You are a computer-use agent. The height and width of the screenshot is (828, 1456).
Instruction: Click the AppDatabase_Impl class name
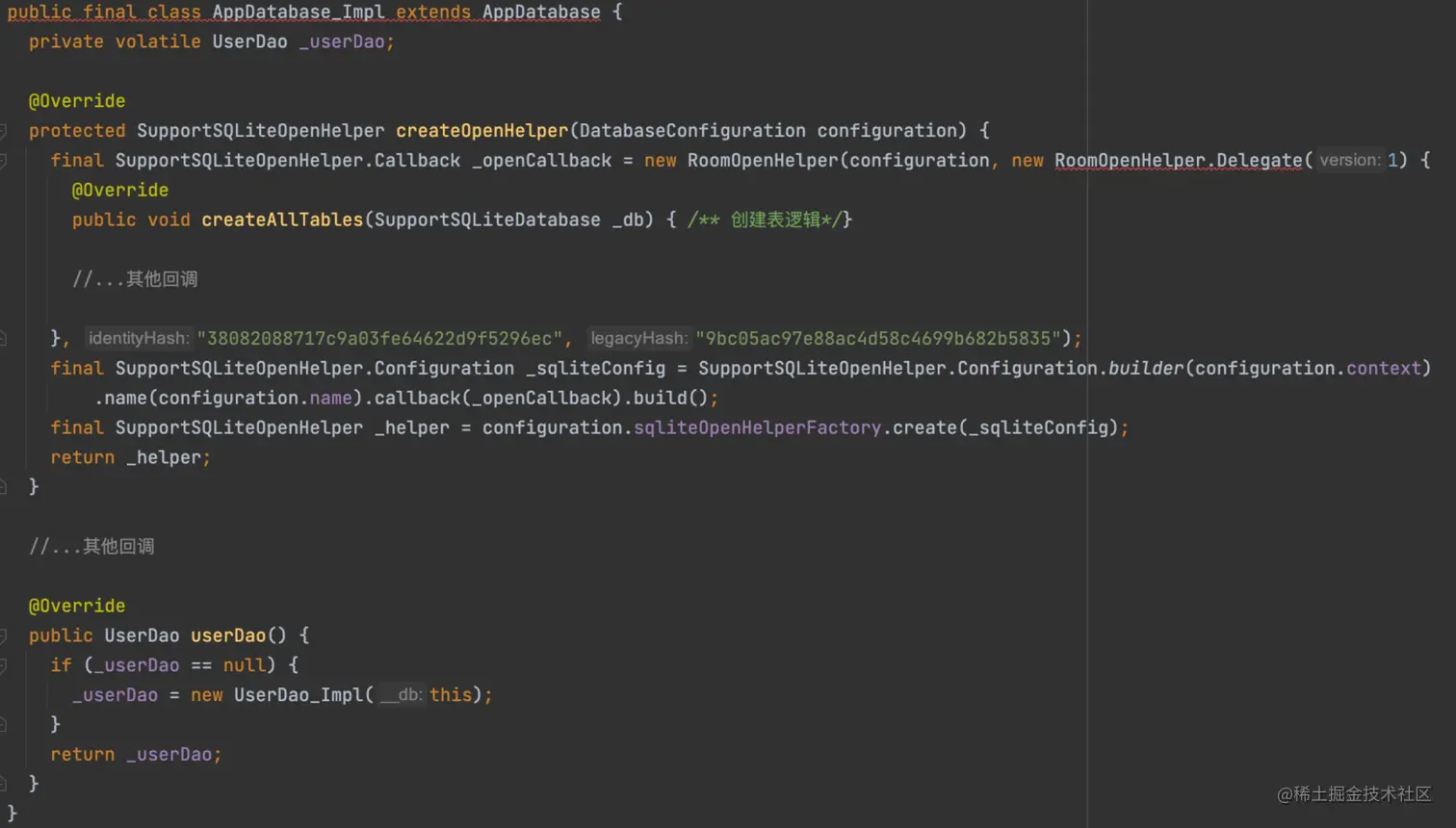coord(298,13)
